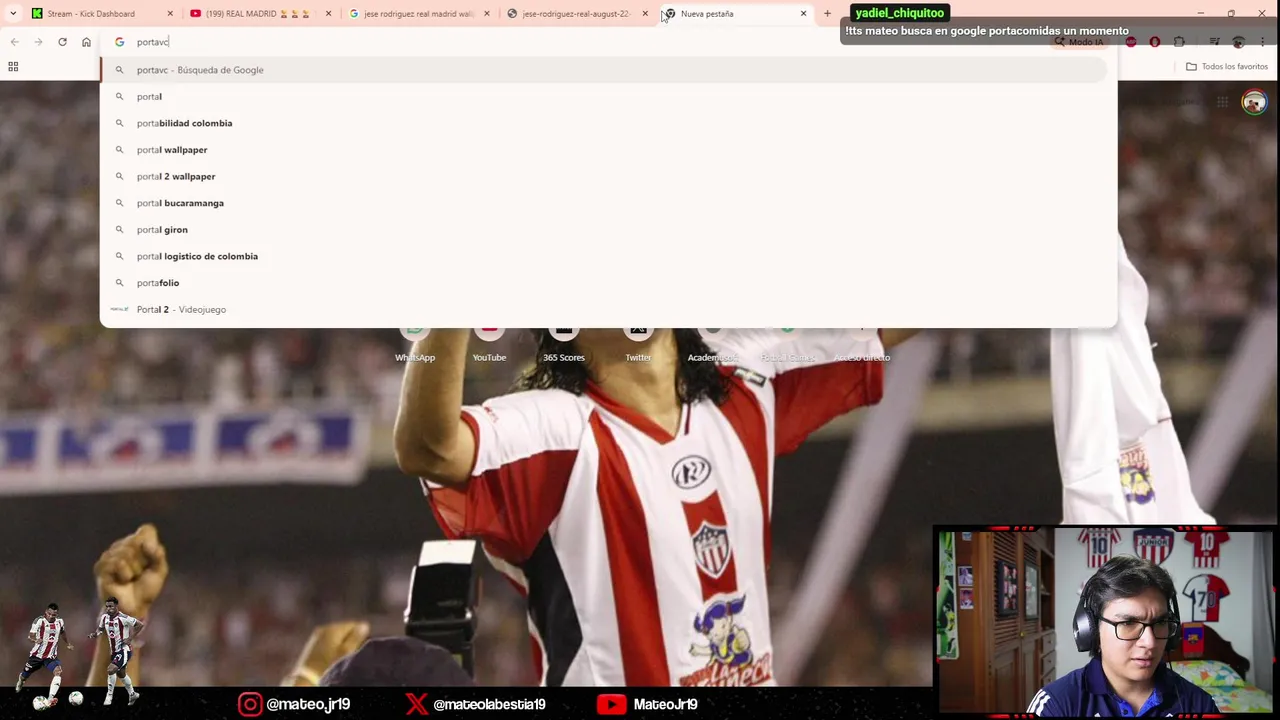Open the Todos los favoritos folder
The image size is (1280, 720).
pyautogui.click(x=1226, y=66)
